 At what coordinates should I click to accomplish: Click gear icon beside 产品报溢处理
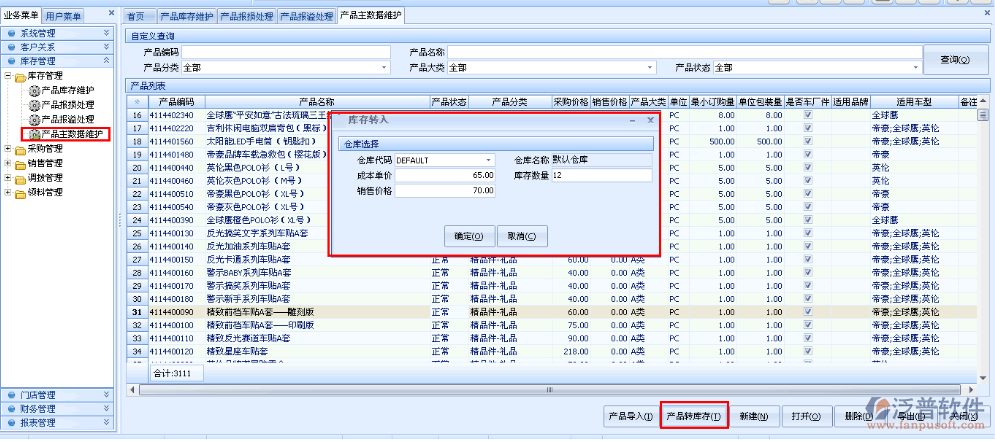pyautogui.click(x=34, y=119)
